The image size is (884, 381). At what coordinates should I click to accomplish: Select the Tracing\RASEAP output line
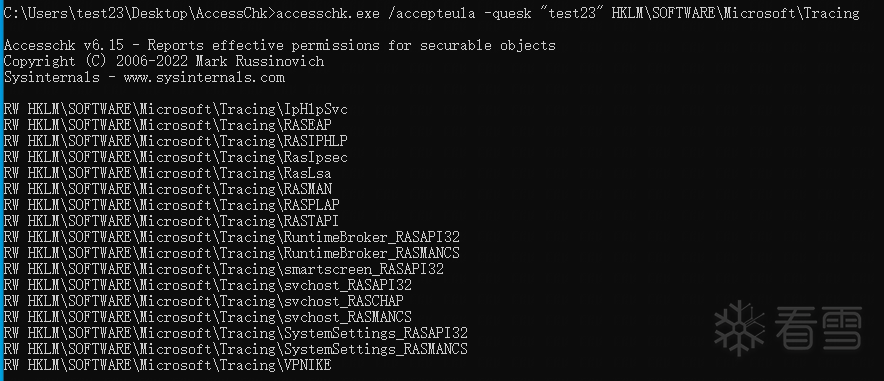click(167, 125)
